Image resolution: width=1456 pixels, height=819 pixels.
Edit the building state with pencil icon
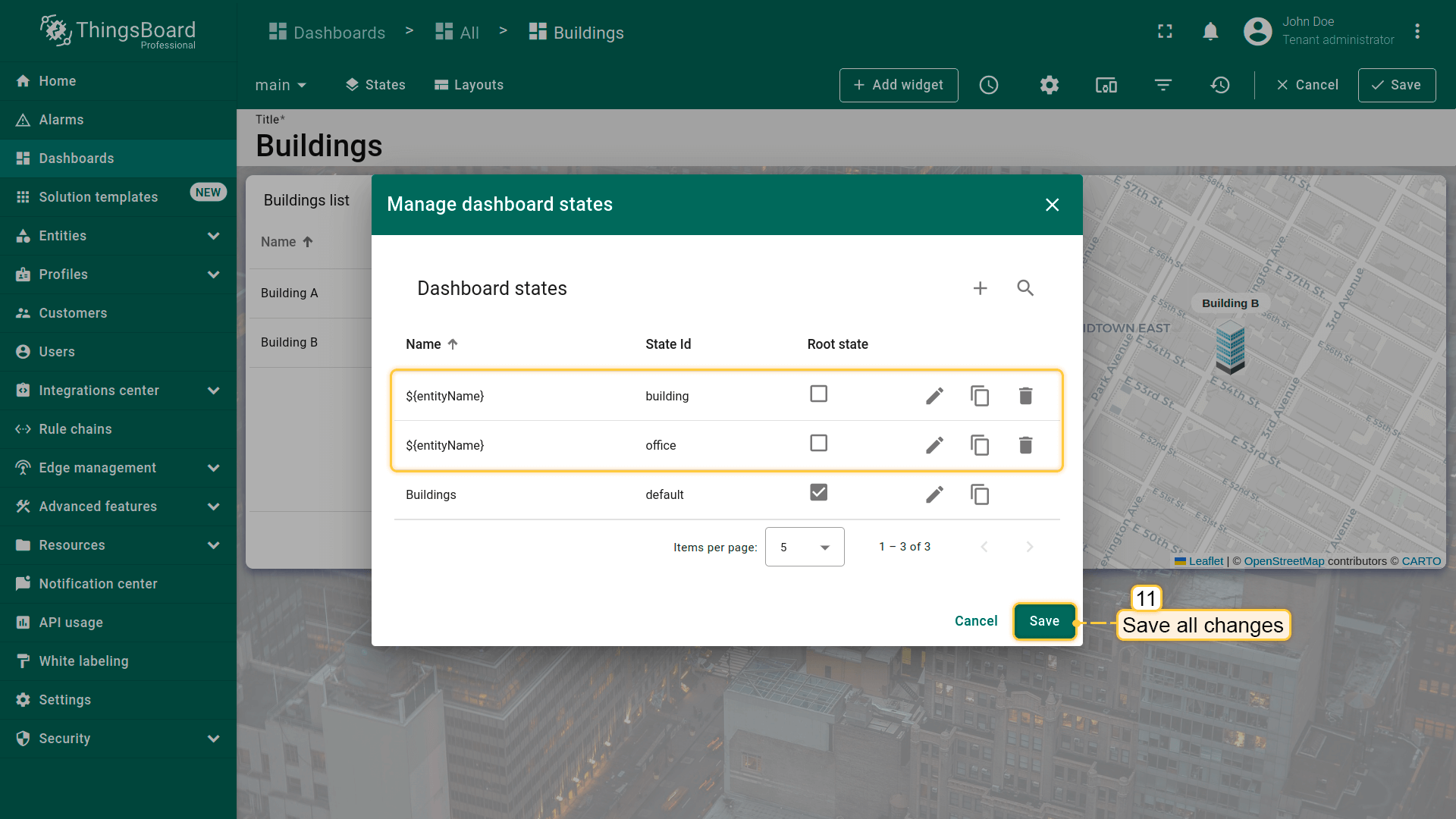click(x=934, y=396)
